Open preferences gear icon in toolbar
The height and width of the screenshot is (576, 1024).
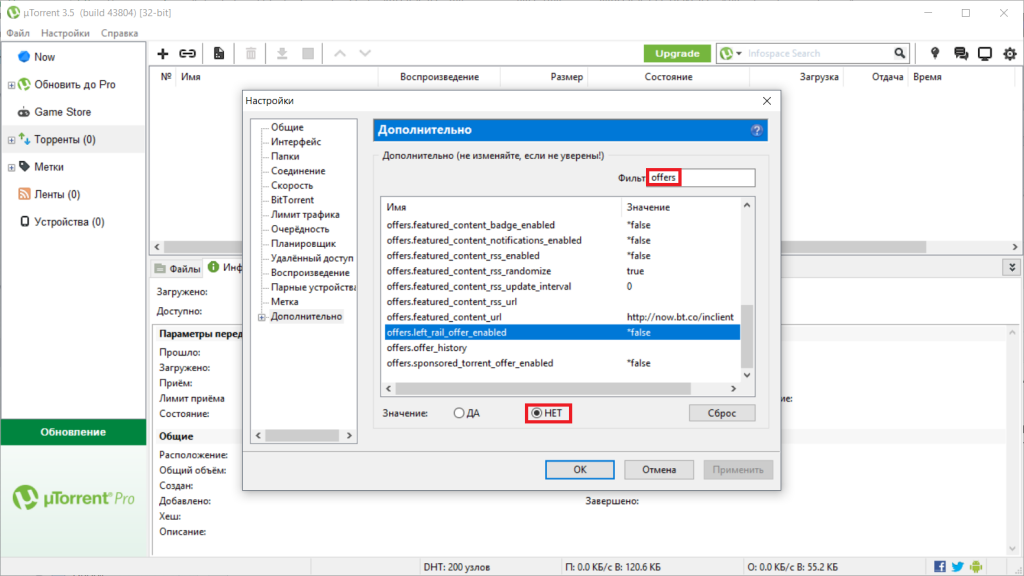[1010, 54]
